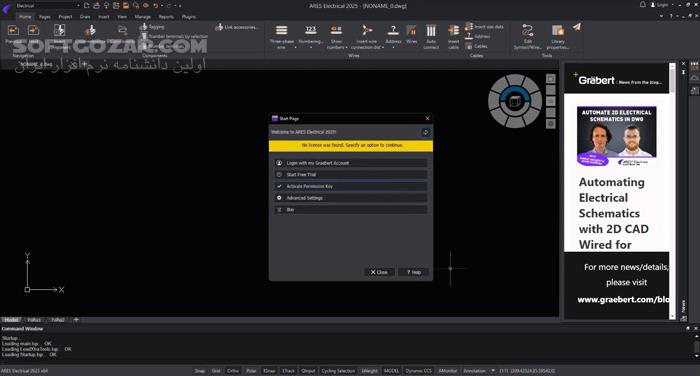Click Insert wire connection dot icon
The image size is (700, 376).
pos(367,30)
